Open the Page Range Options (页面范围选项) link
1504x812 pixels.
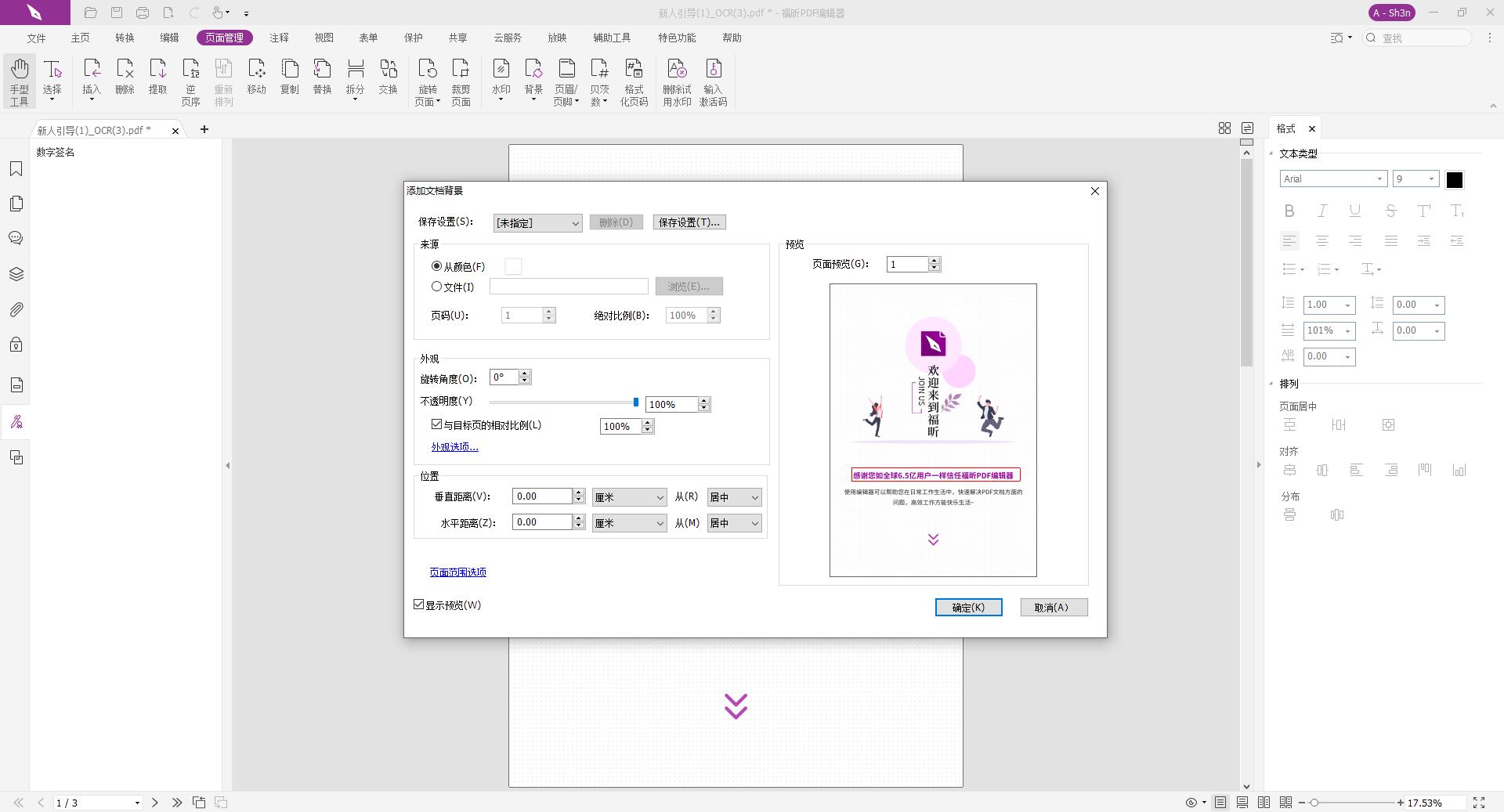tap(457, 572)
